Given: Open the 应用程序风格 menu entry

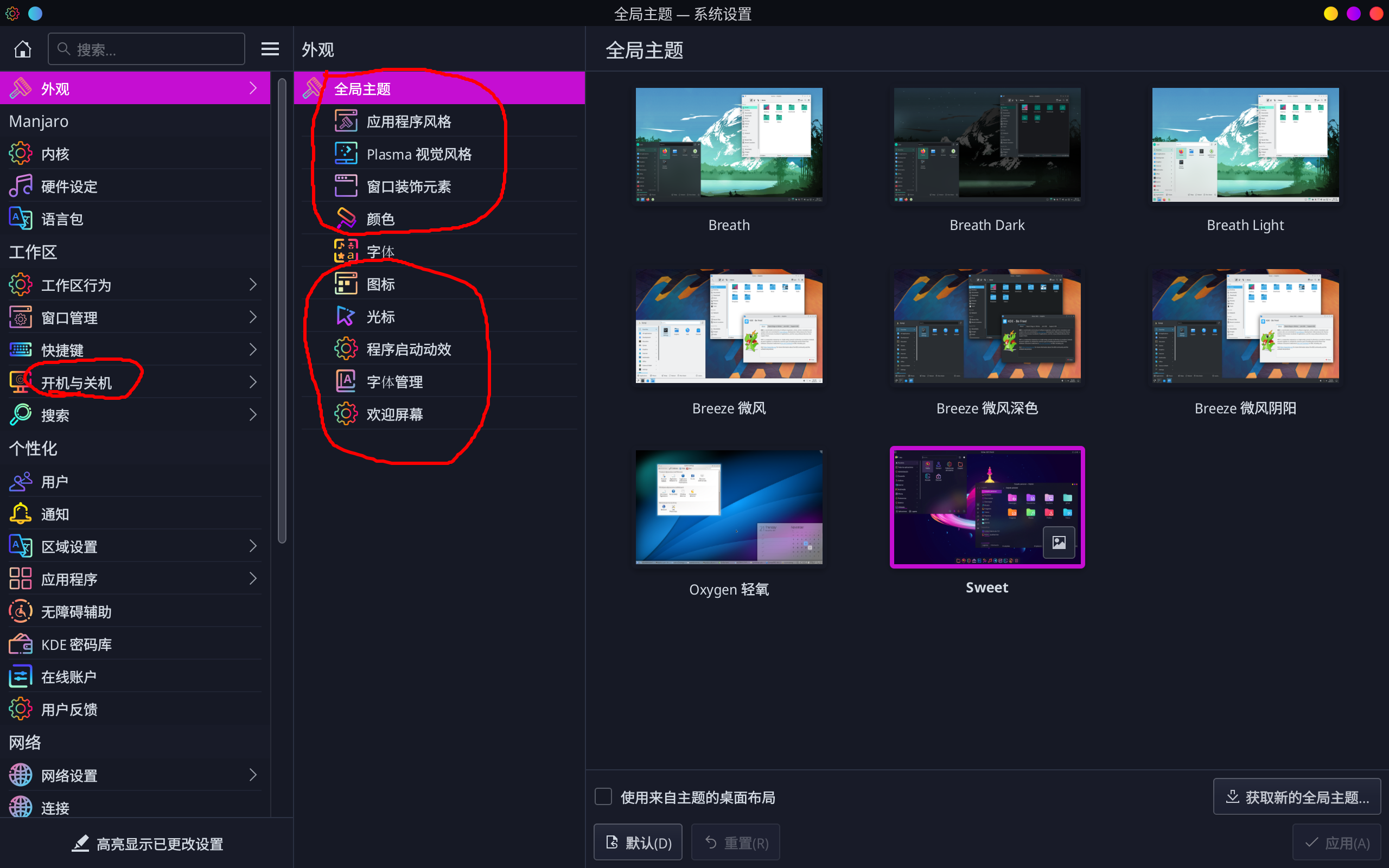Looking at the screenshot, I should coord(408,122).
